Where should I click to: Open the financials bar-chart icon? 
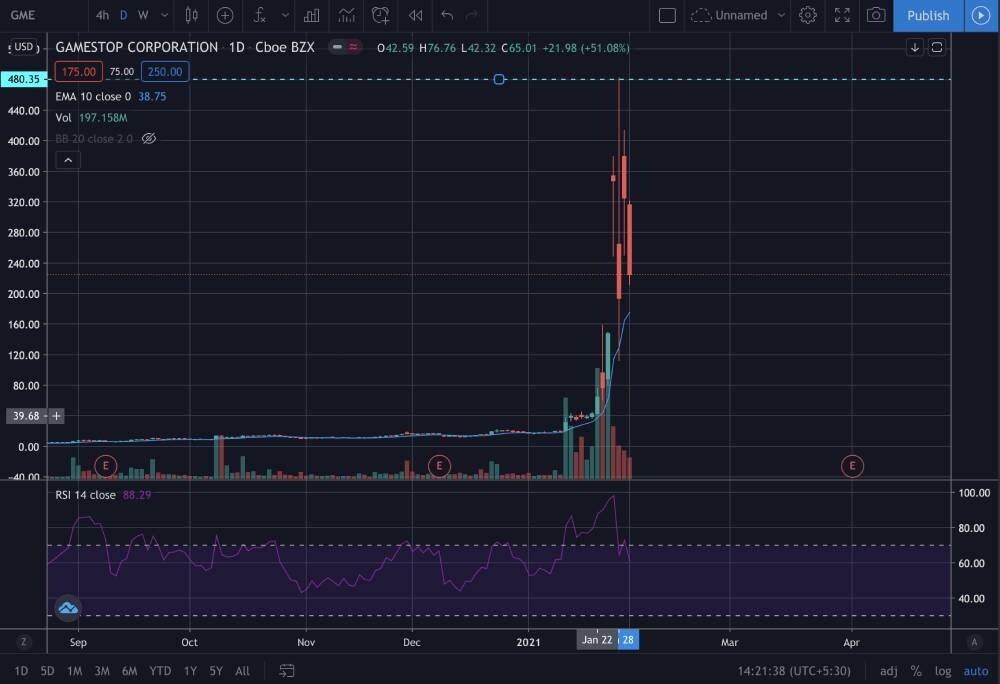[312, 15]
